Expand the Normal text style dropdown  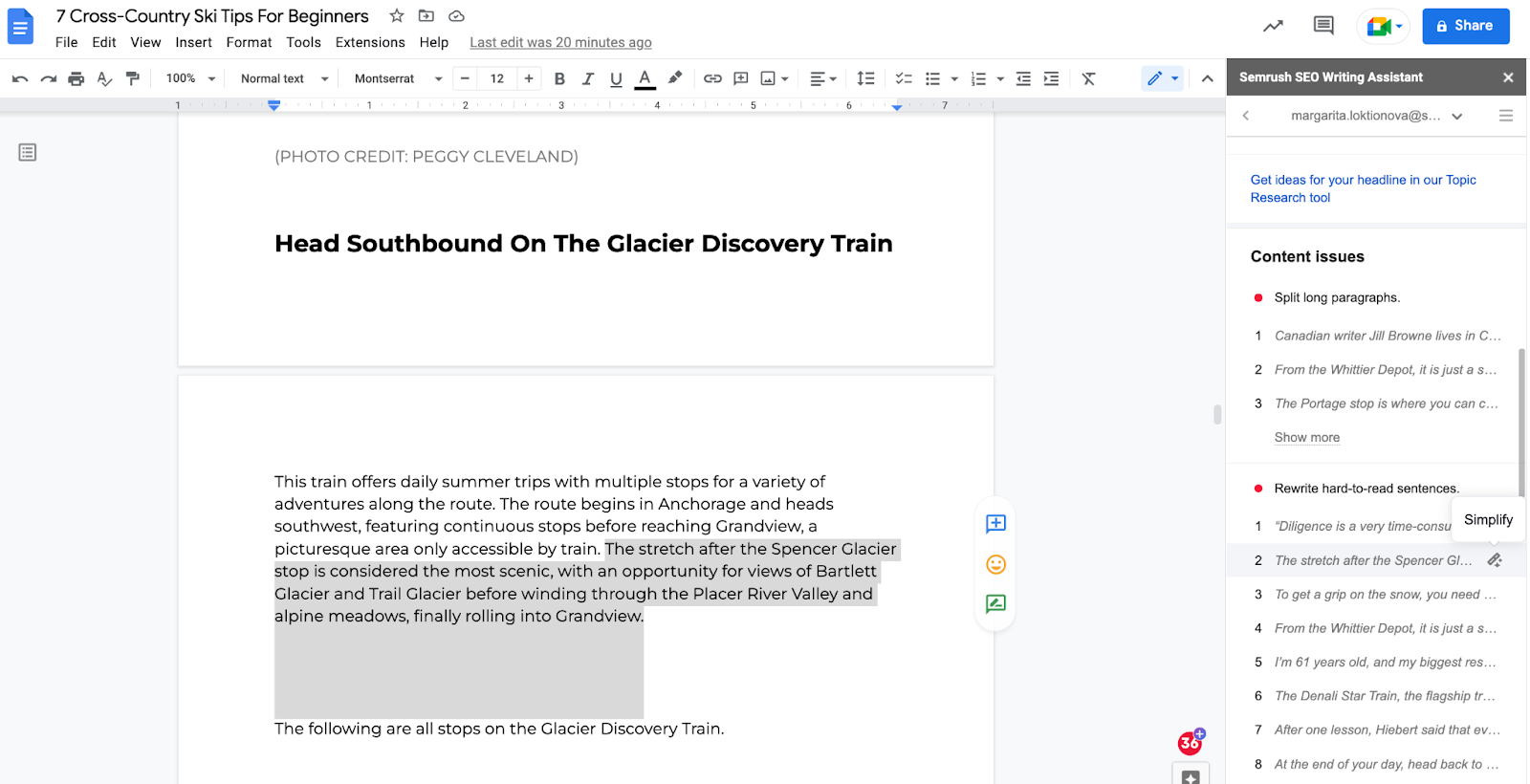click(x=284, y=78)
